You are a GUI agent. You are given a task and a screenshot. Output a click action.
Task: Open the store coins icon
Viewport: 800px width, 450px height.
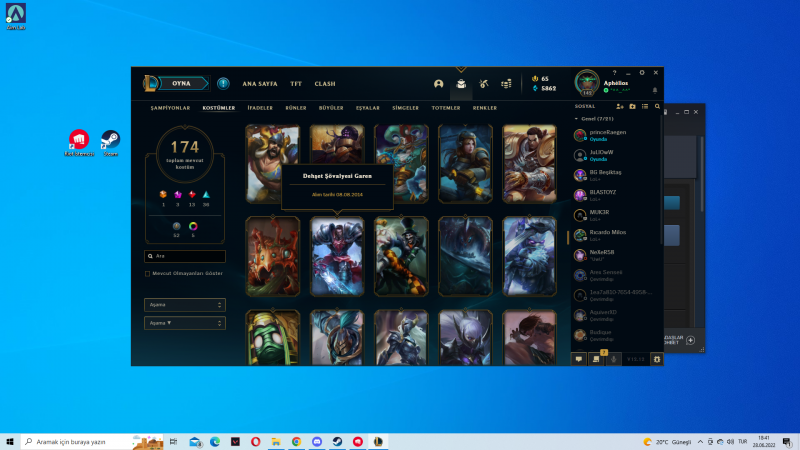click(x=506, y=84)
